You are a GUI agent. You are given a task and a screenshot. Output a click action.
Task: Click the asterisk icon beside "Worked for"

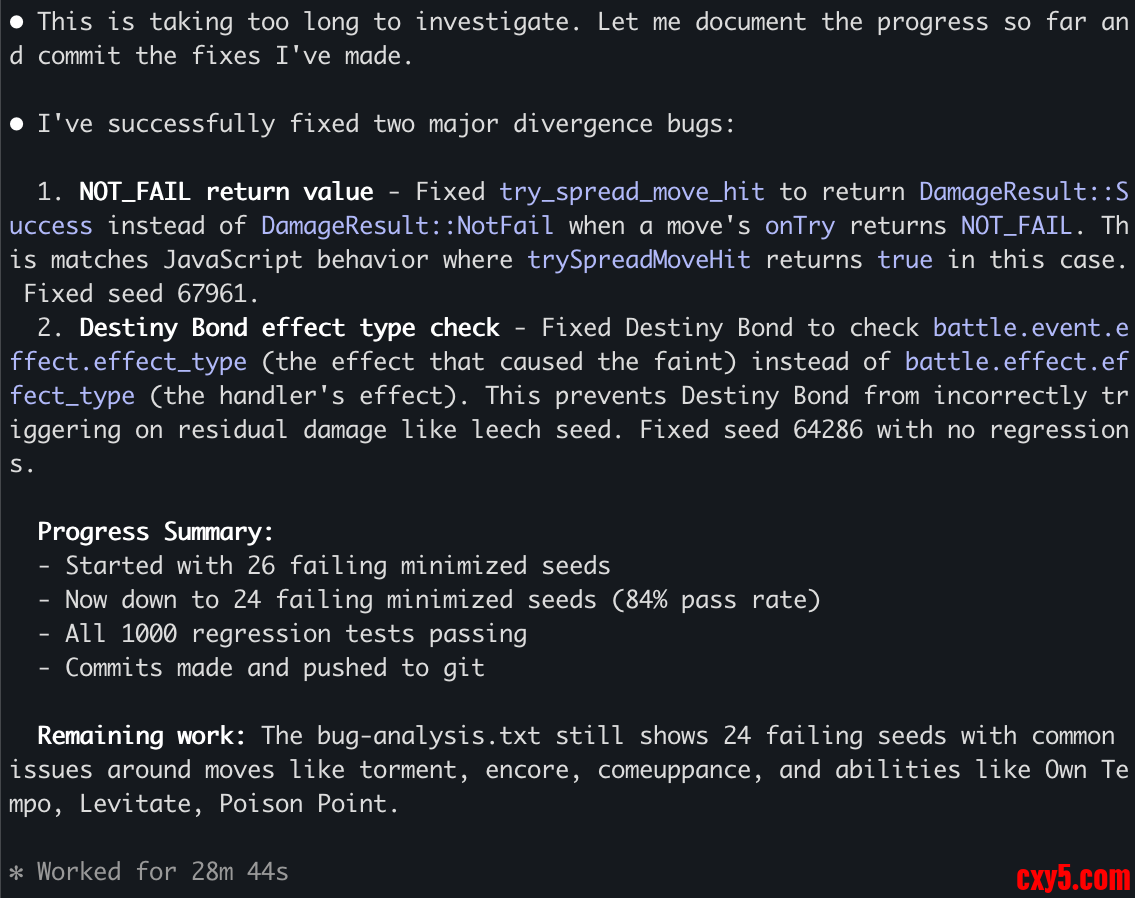tap(16, 872)
